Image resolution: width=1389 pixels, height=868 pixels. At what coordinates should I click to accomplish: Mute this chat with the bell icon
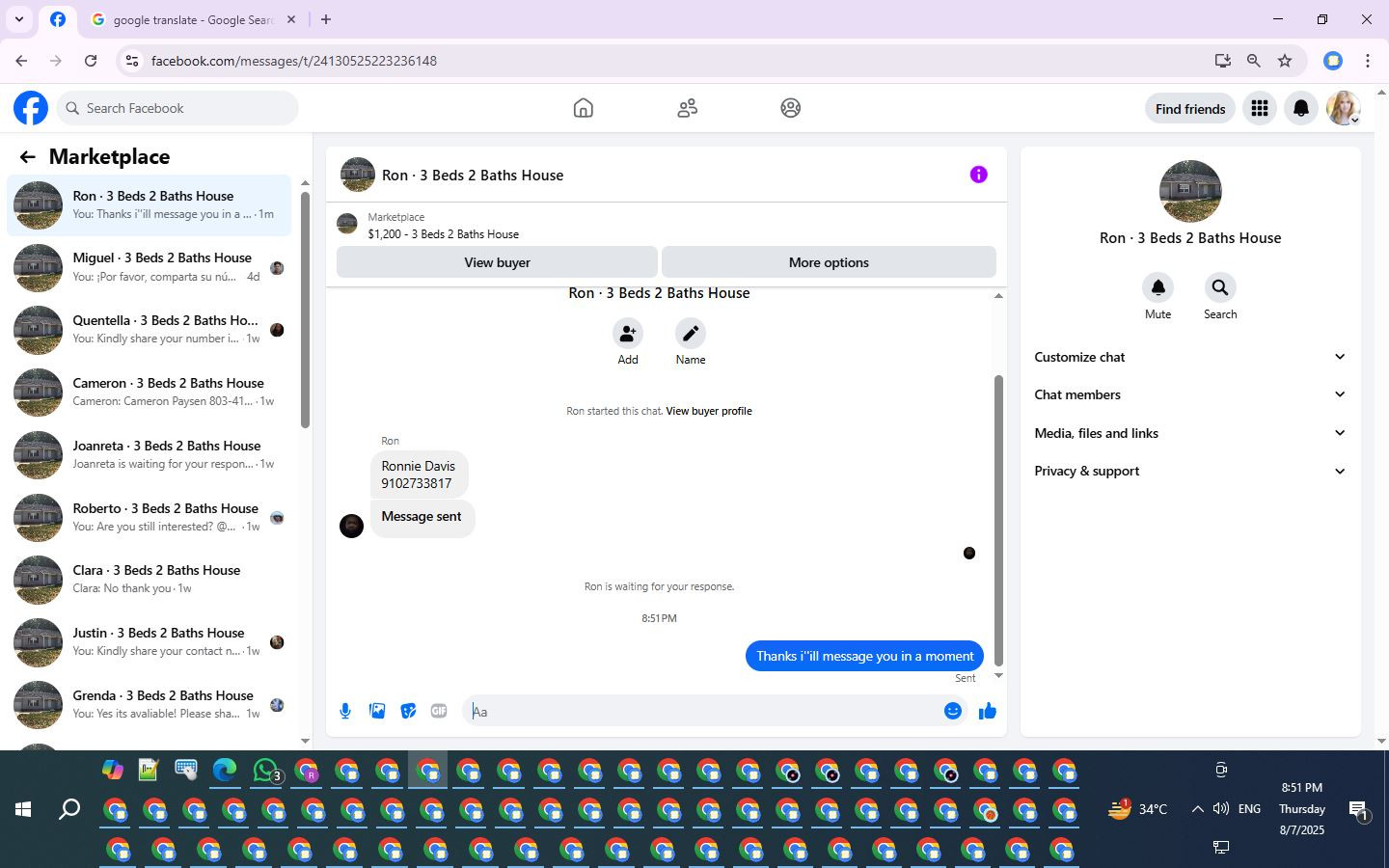1158,287
